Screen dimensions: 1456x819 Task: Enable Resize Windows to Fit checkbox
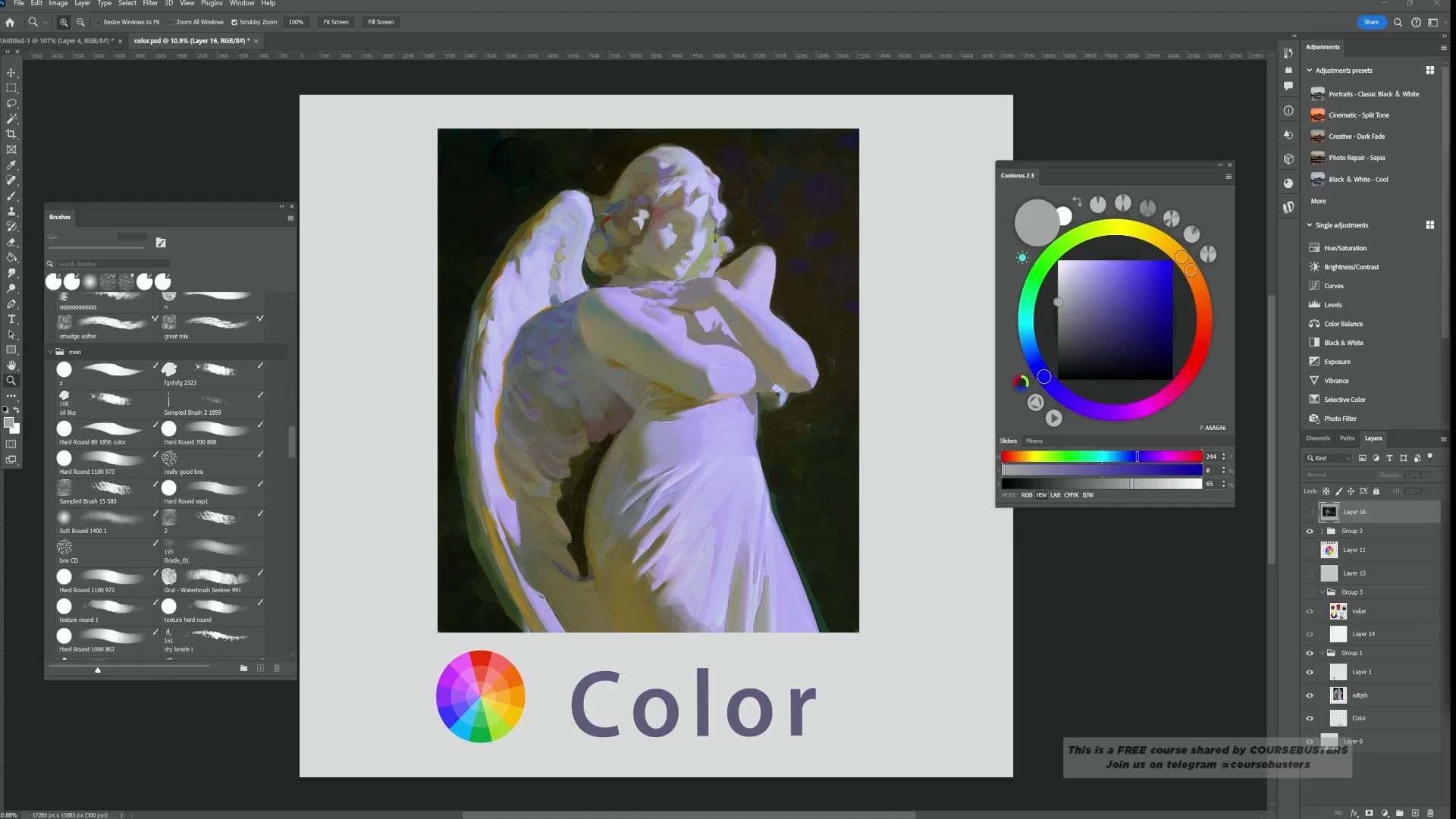[99, 22]
